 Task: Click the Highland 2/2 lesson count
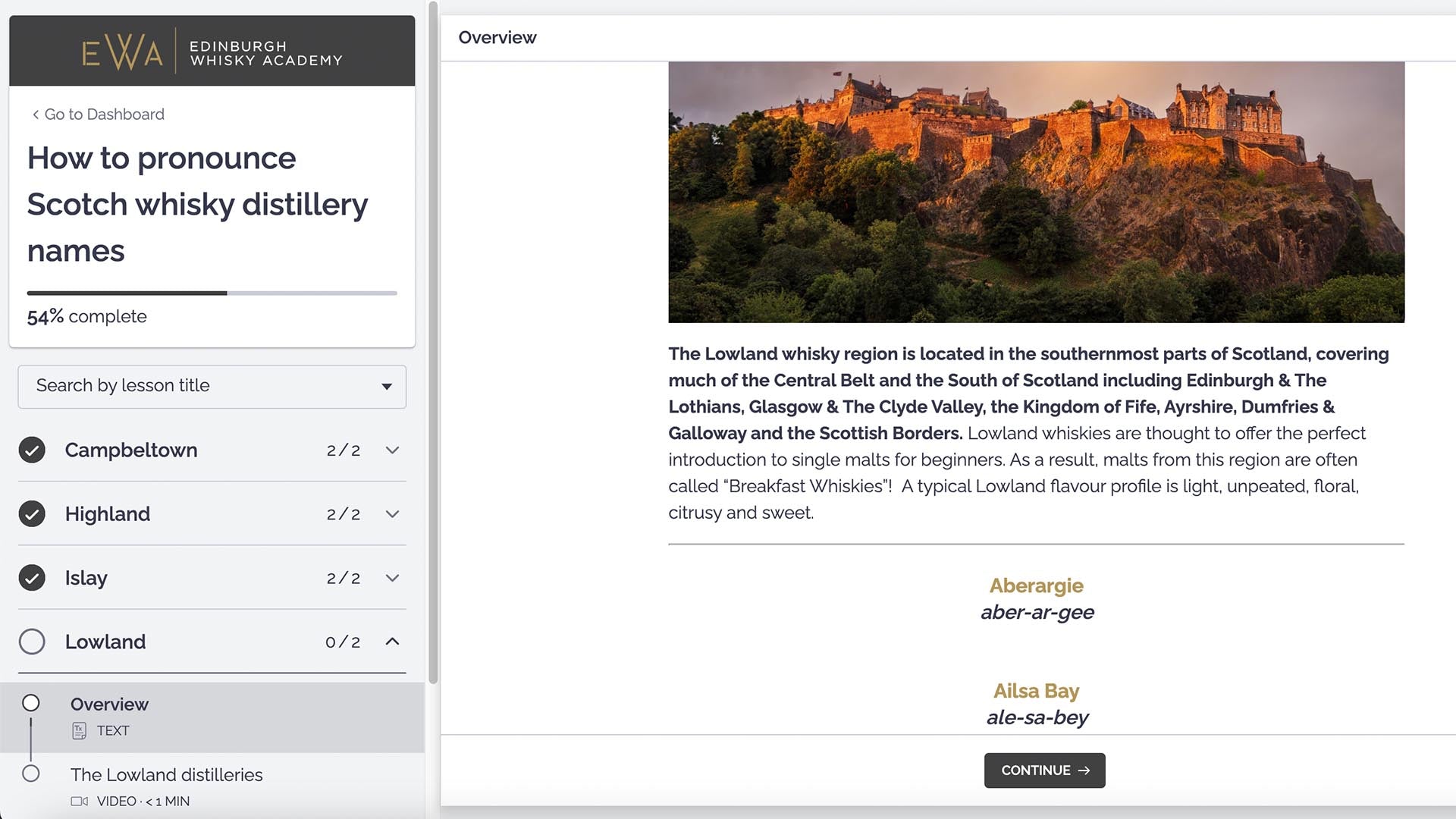click(x=344, y=514)
